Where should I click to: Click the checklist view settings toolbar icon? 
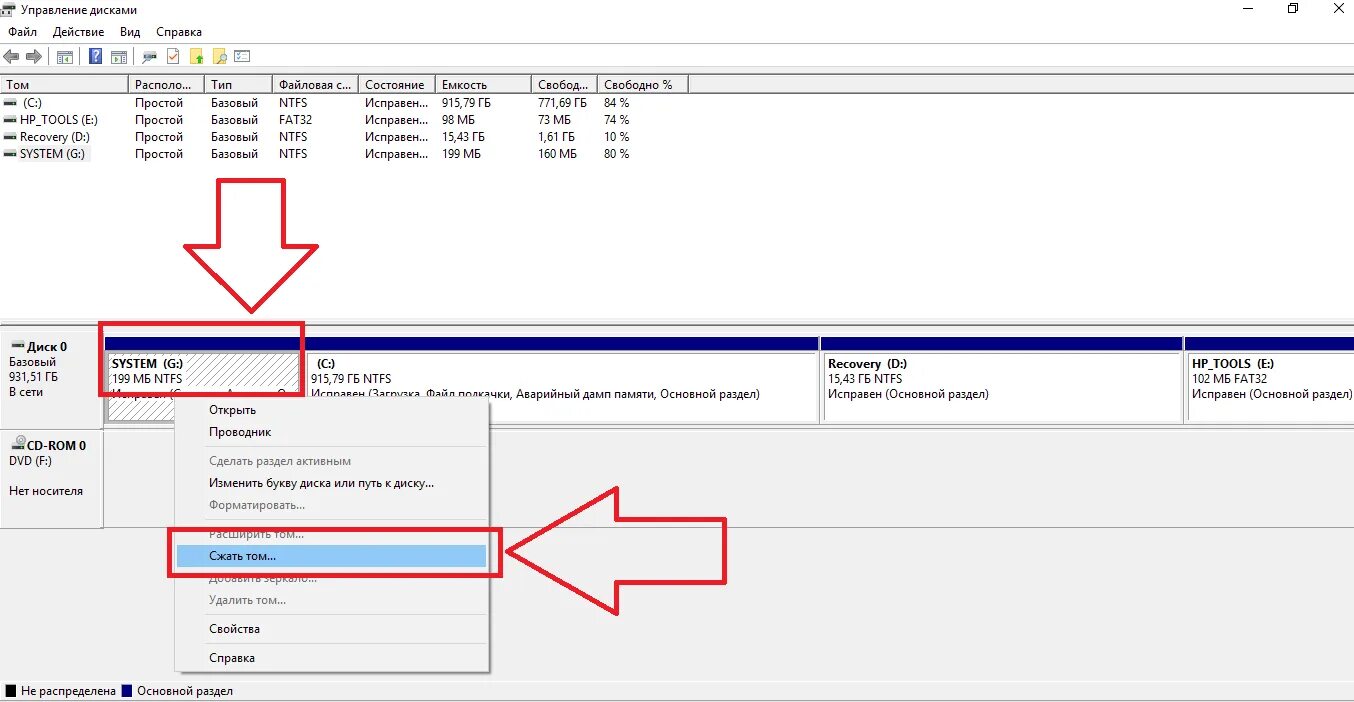click(242, 57)
